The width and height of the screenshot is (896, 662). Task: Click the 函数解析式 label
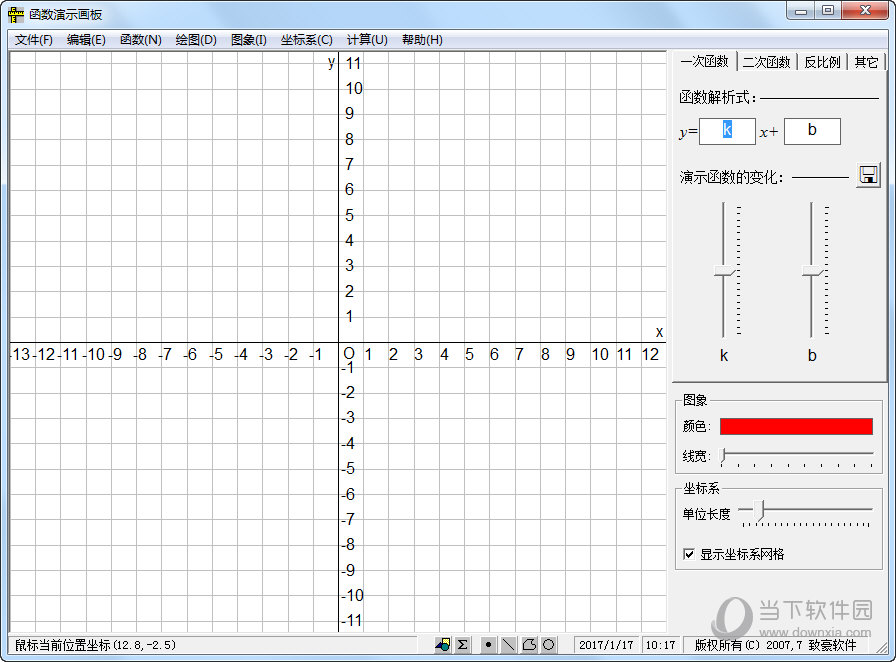tap(718, 97)
